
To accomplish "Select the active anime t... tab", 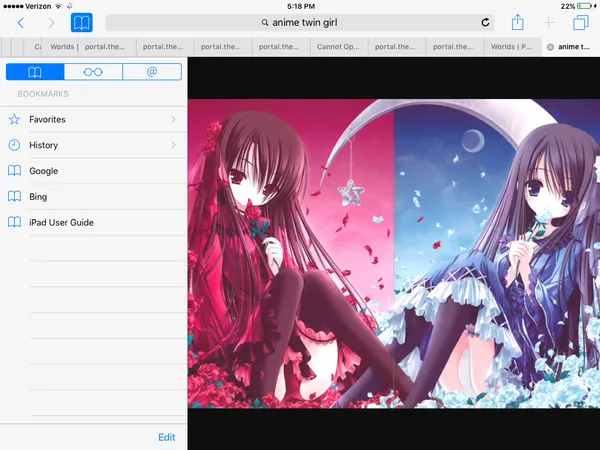I will tap(571, 47).
